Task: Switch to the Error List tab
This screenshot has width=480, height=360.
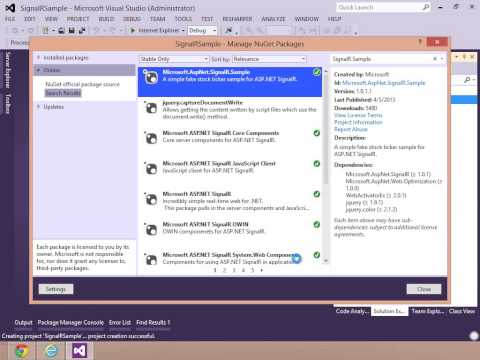Action: pyautogui.click(x=120, y=323)
